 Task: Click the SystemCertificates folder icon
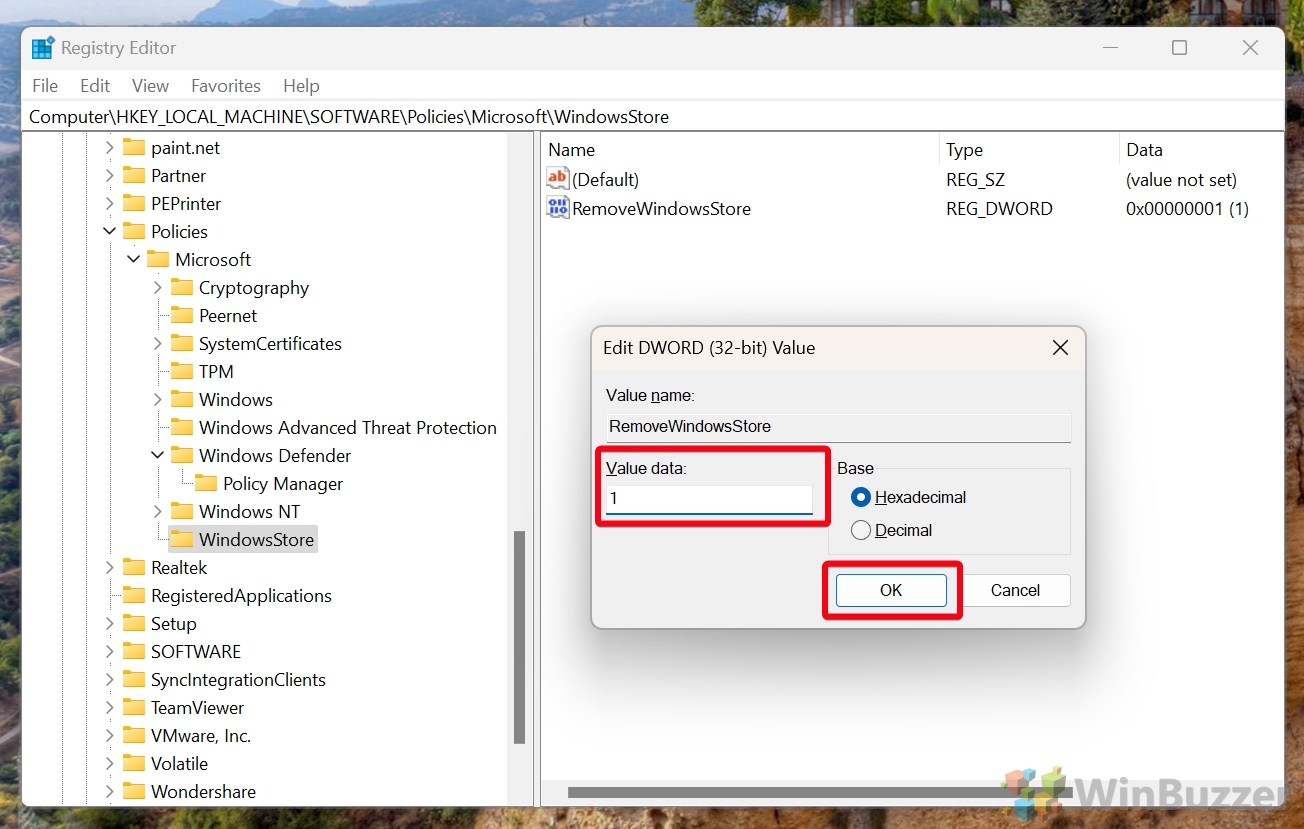[182, 343]
